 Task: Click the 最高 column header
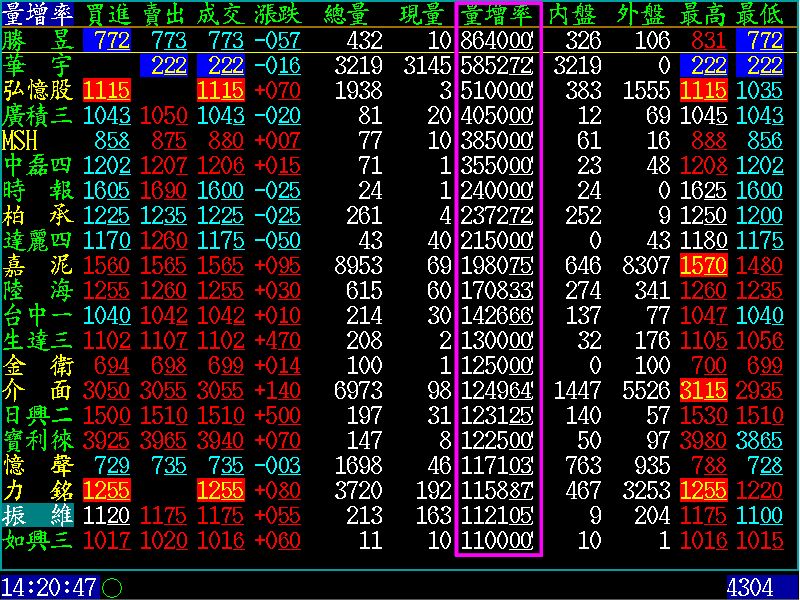703,14
